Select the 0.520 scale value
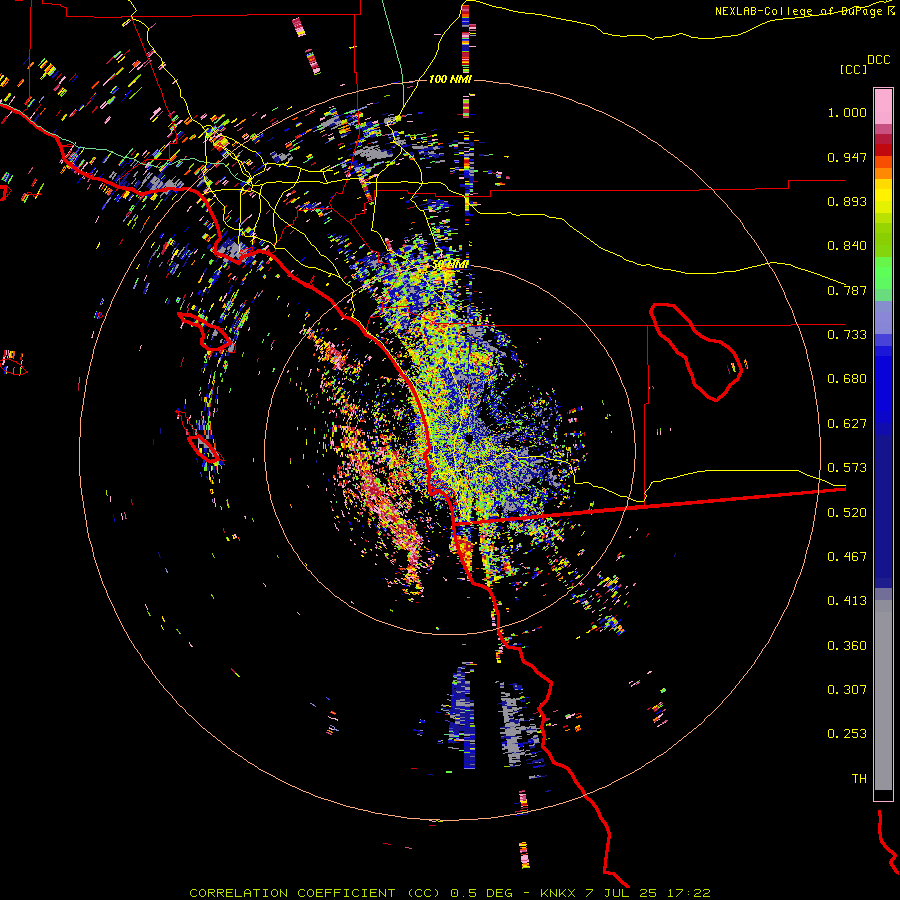Screen dimensions: 900x900 [x=847, y=513]
